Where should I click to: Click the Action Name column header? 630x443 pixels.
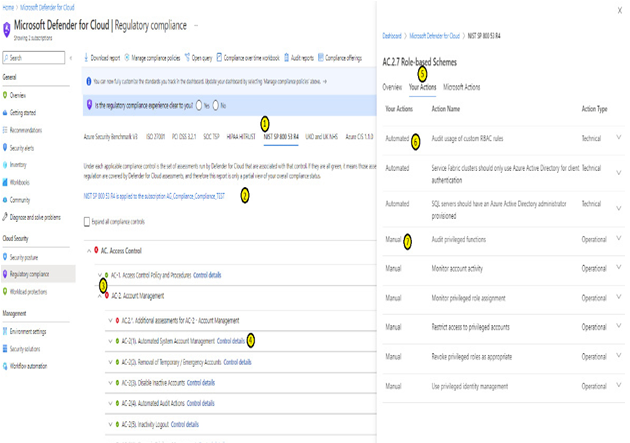446,109
